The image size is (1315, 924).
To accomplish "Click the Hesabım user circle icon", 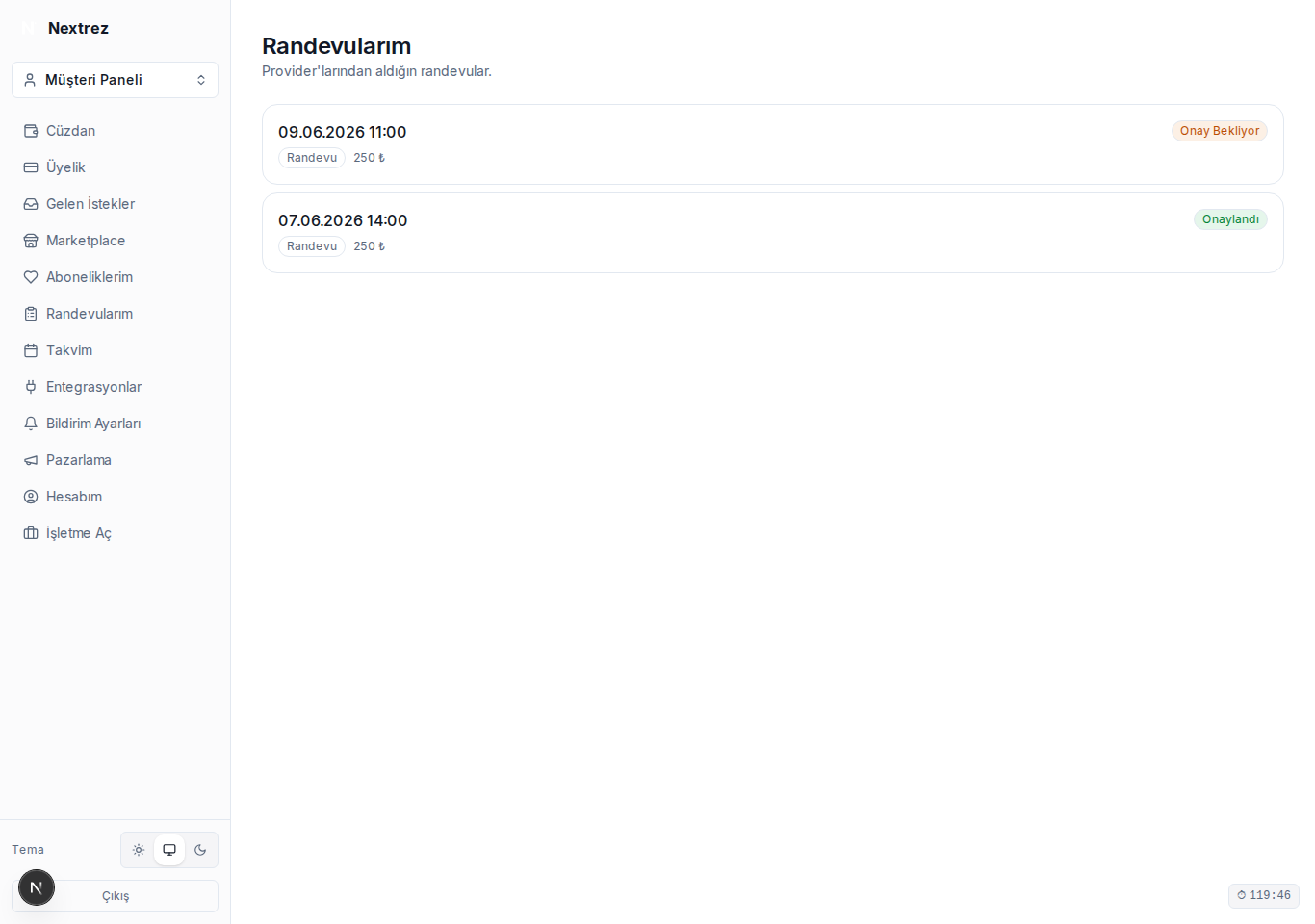I will (x=31, y=497).
